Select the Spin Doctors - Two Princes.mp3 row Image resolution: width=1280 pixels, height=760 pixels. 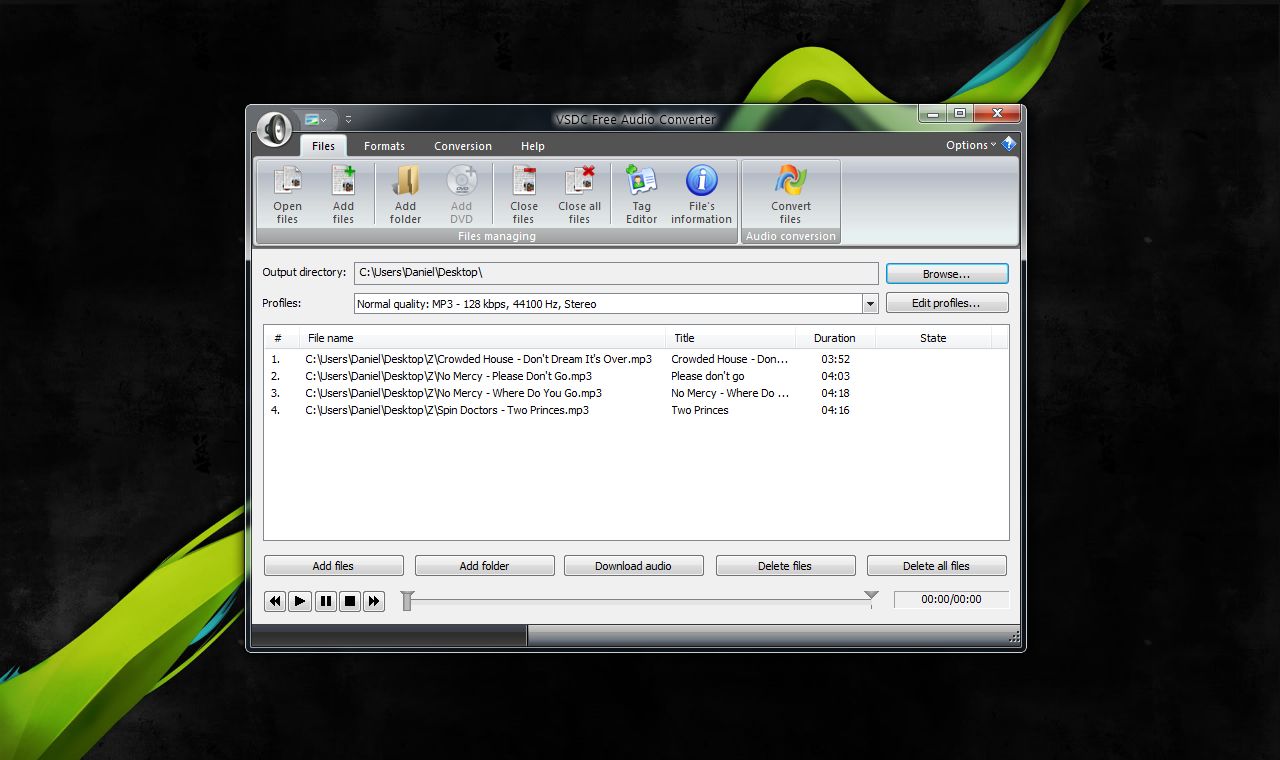point(636,410)
